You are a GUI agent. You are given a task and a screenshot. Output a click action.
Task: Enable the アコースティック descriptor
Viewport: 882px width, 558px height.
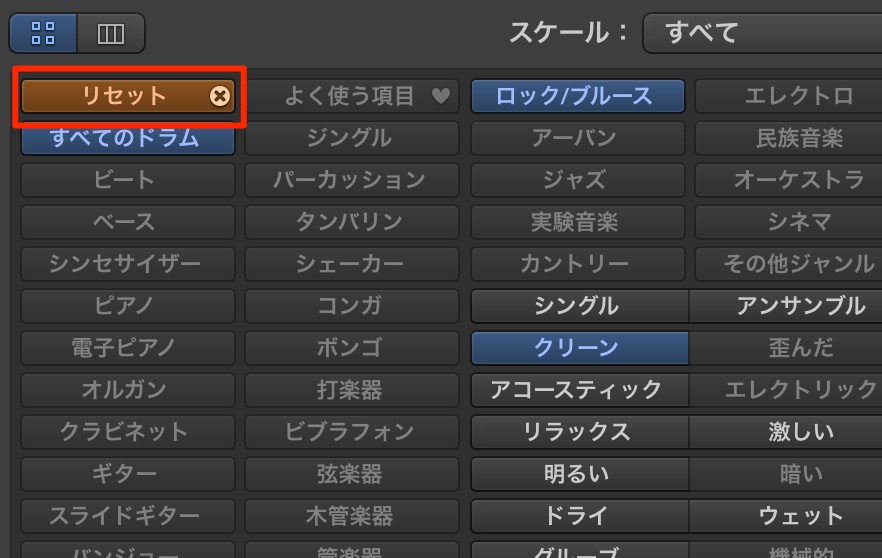[x=579, y=390]
